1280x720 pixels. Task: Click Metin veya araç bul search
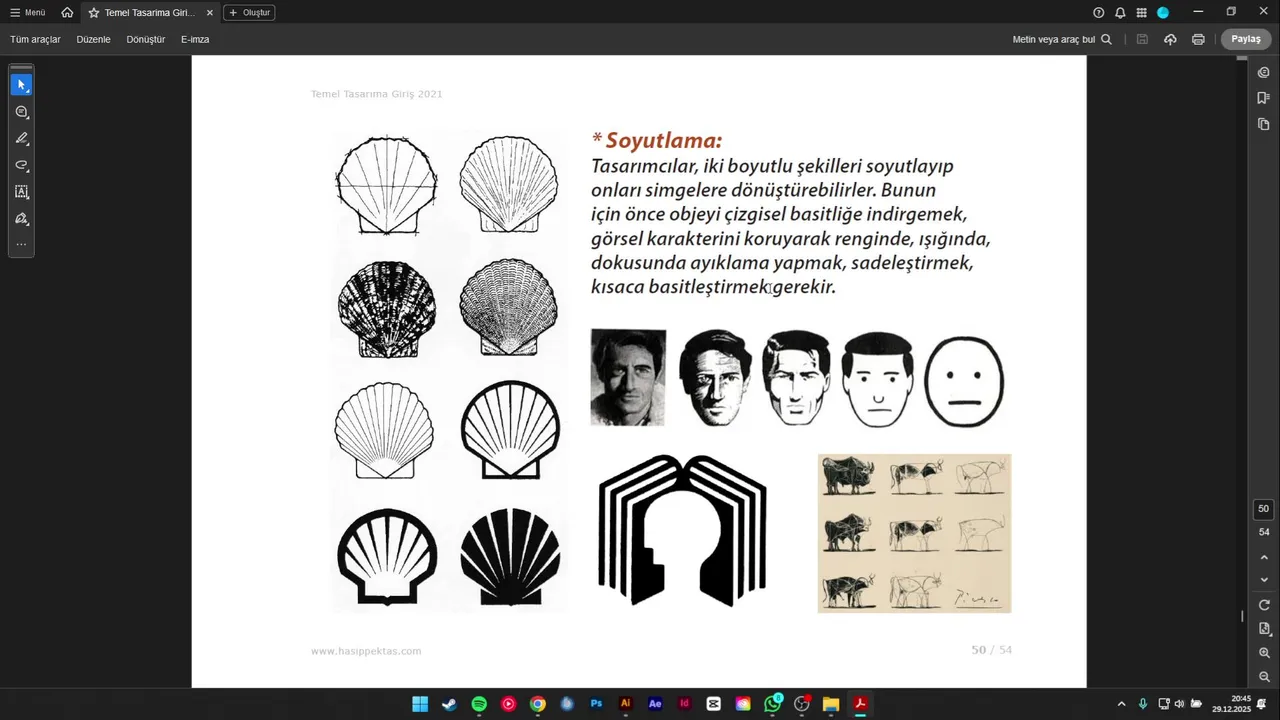point(1062,39)
